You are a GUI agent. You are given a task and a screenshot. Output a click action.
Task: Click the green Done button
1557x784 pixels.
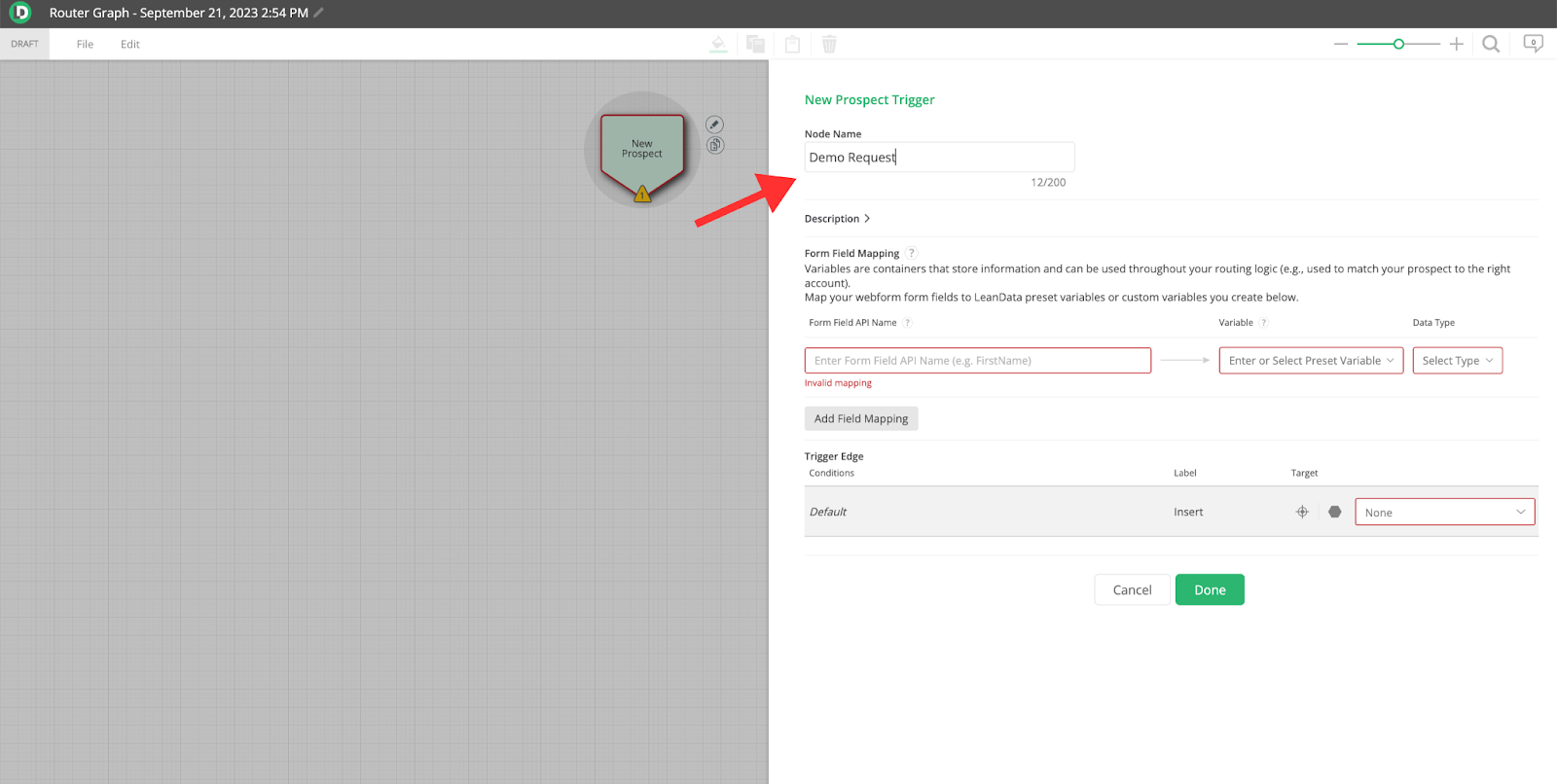click(x=1209, y=589)
